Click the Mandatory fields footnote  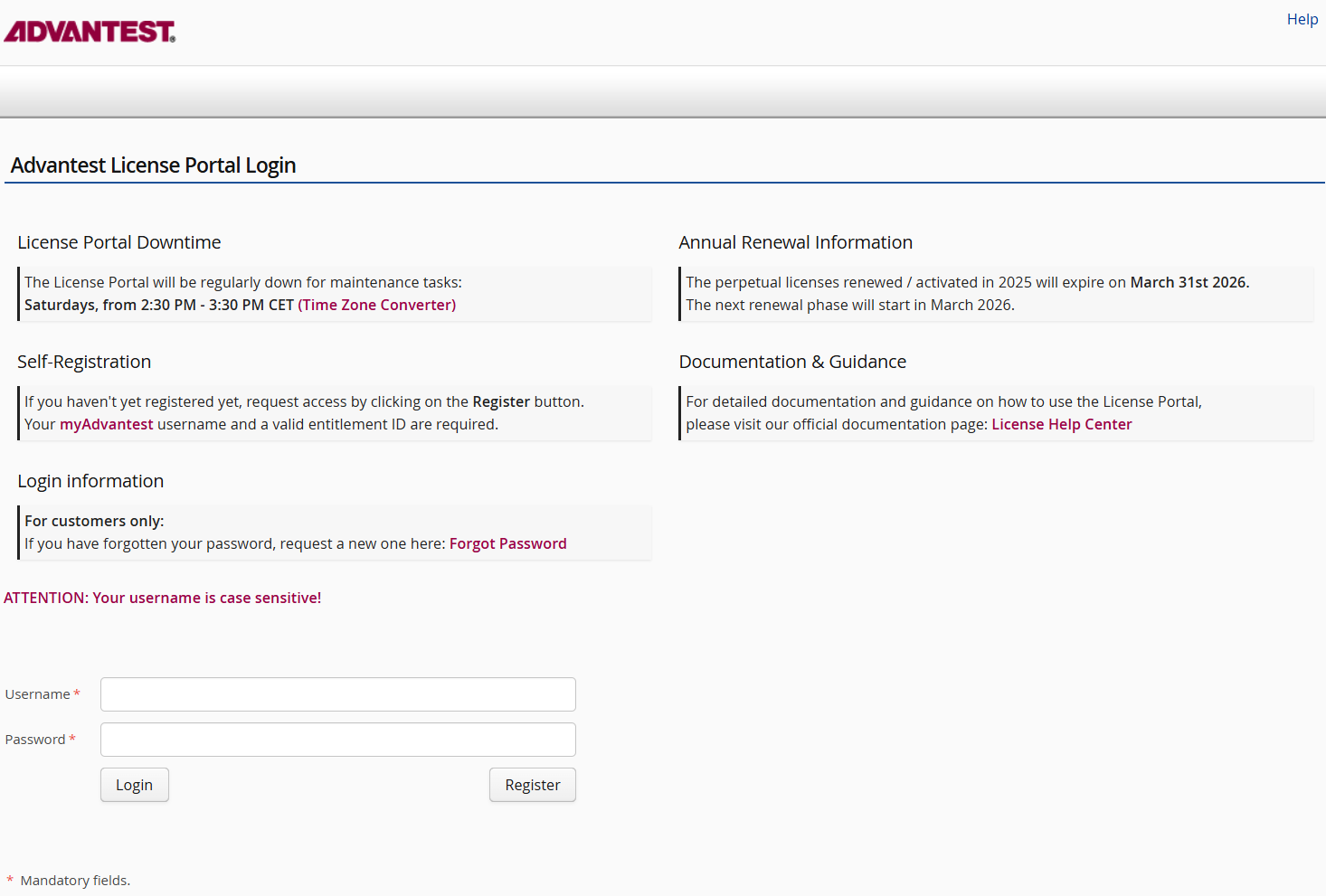coord(75,881)
